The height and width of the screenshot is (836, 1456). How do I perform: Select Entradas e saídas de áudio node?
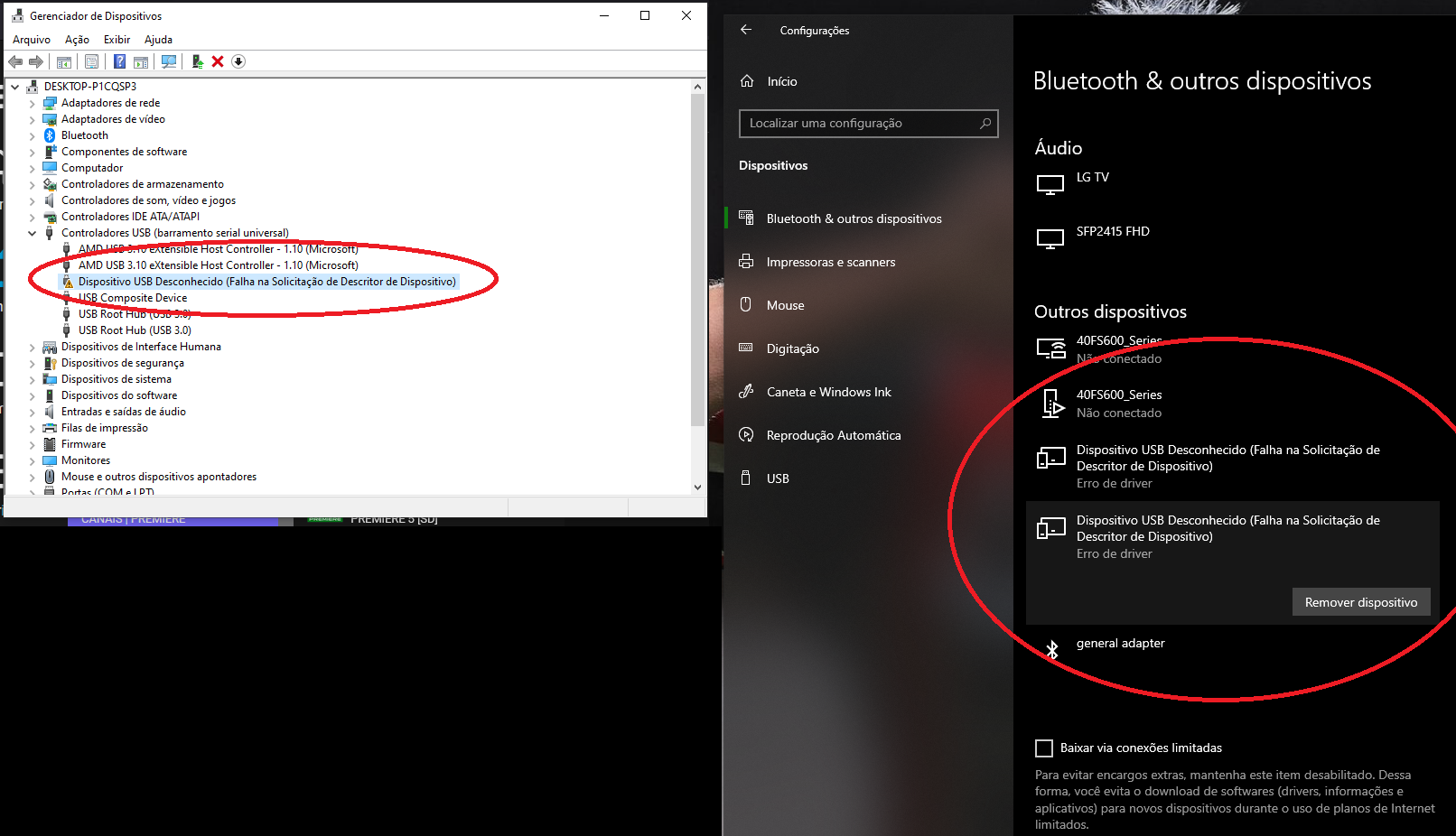tap(123, 412)
